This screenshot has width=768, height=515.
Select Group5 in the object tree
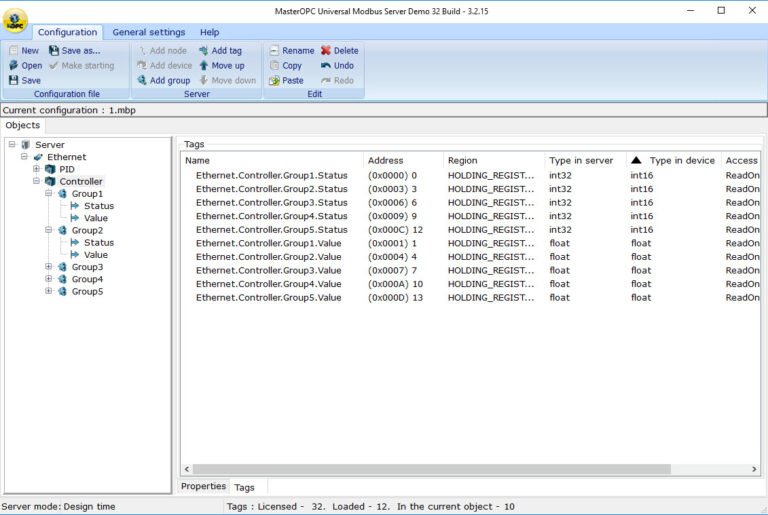(x=87, y=292)
